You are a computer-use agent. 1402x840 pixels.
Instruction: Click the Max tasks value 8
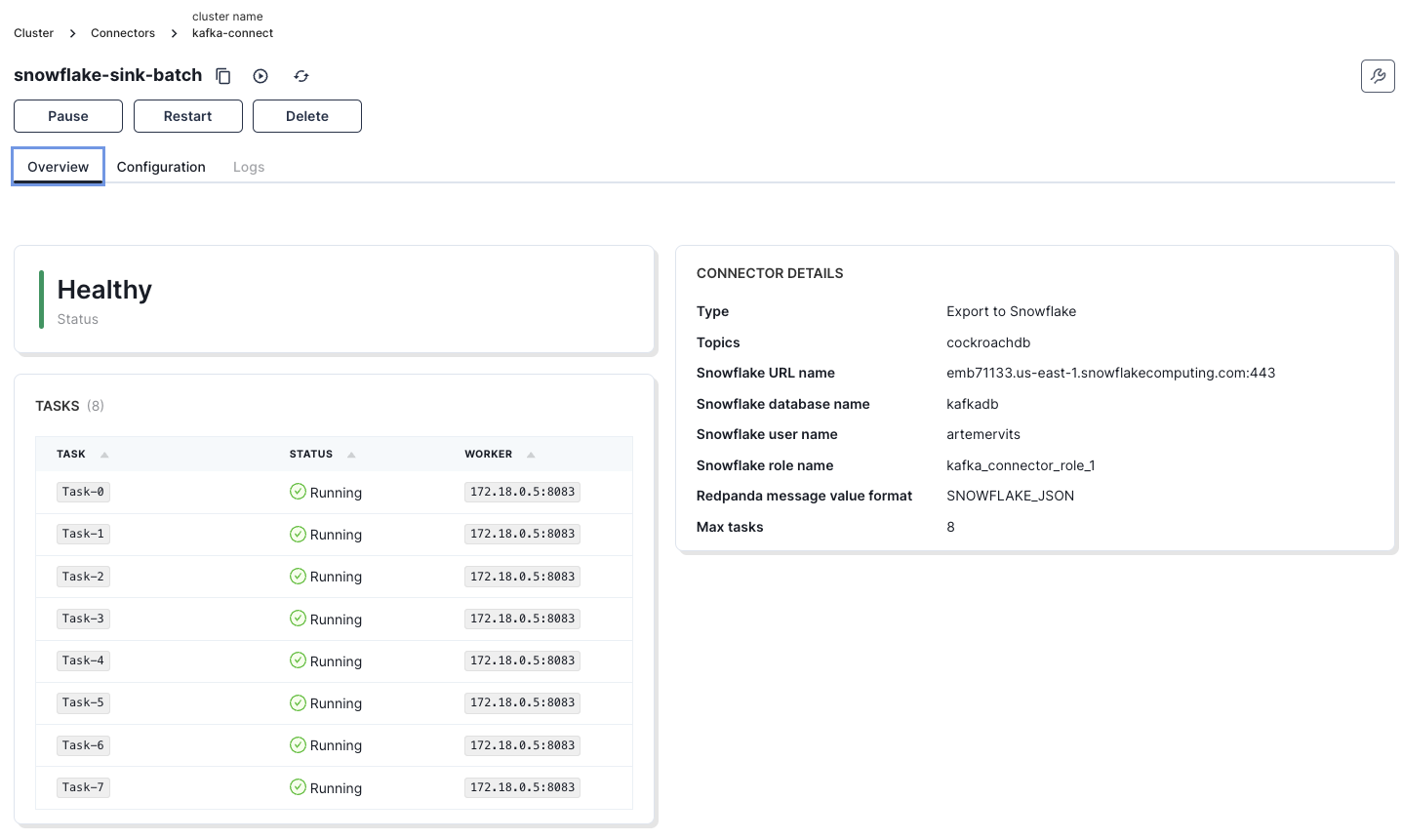tap(950, 527)
